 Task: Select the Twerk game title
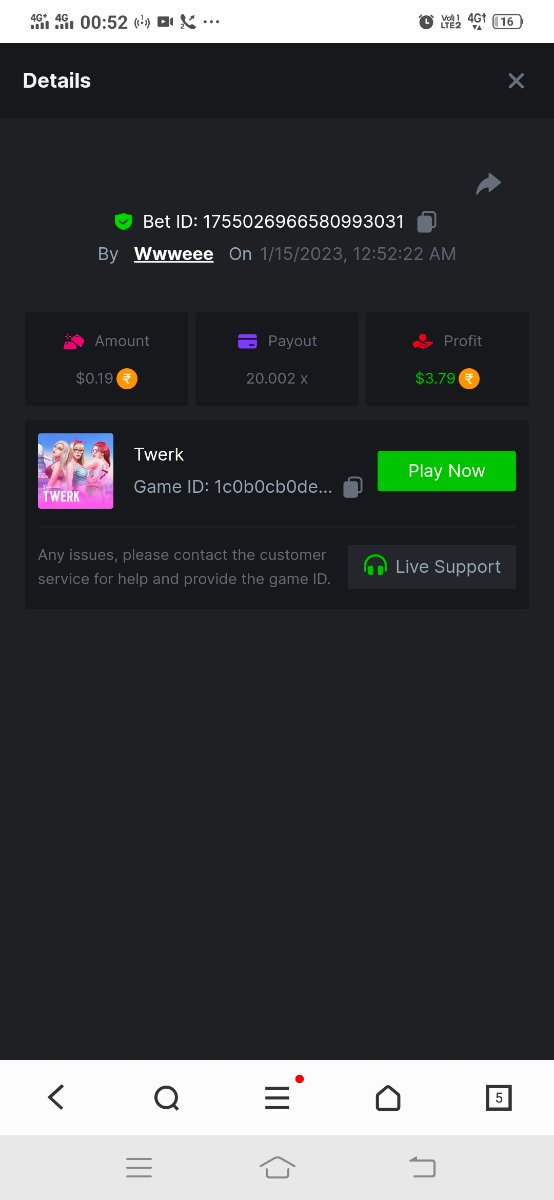click(159, 454)
